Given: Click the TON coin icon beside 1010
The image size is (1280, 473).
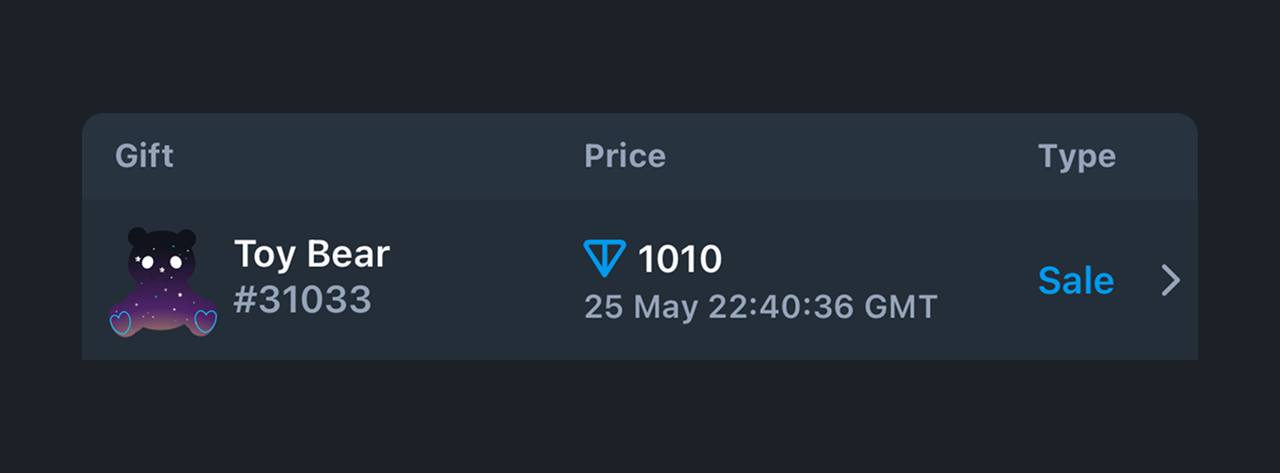Looking at the screenshot, I should 604,258.
